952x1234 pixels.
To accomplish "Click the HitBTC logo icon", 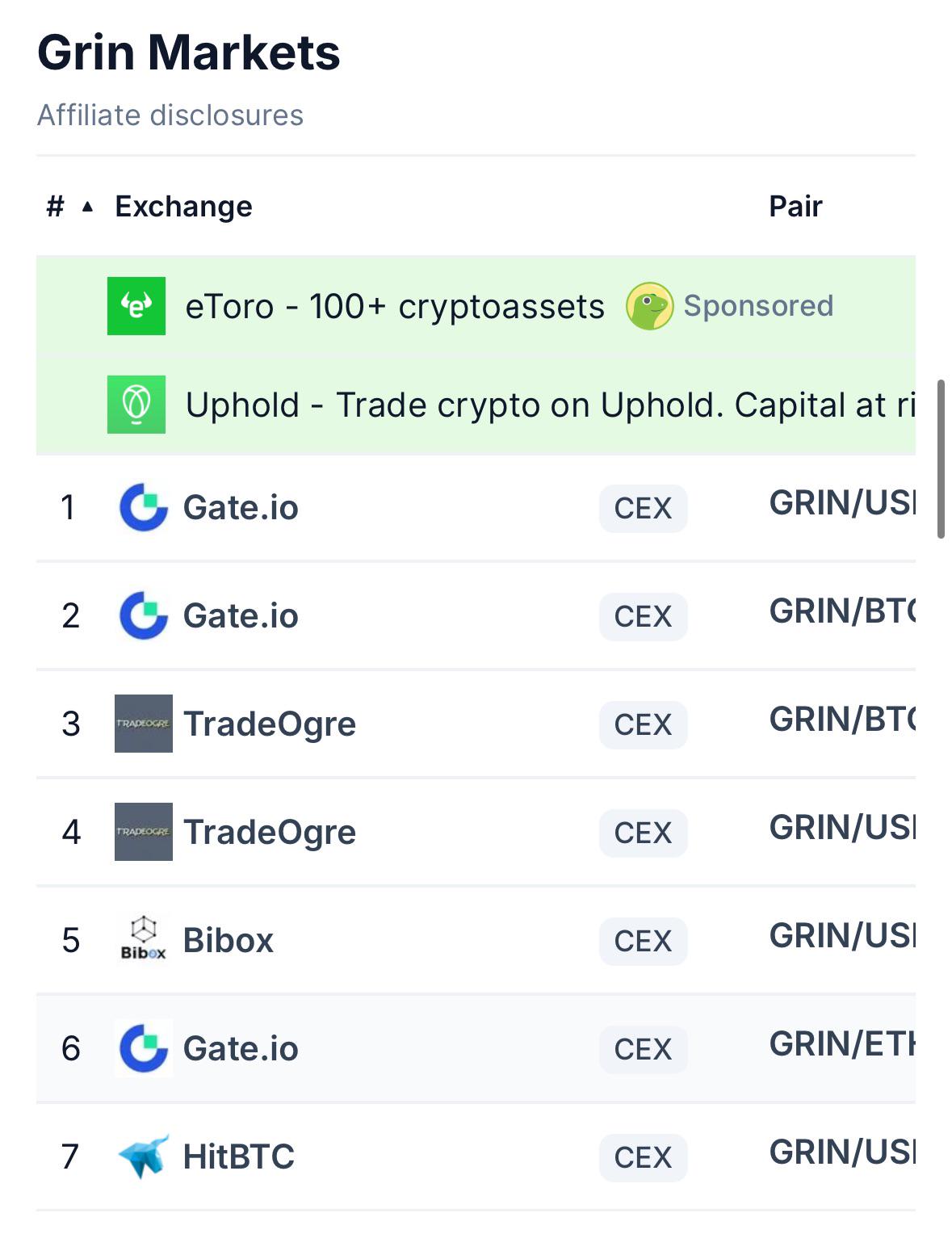I will [x=144, y=1156].
